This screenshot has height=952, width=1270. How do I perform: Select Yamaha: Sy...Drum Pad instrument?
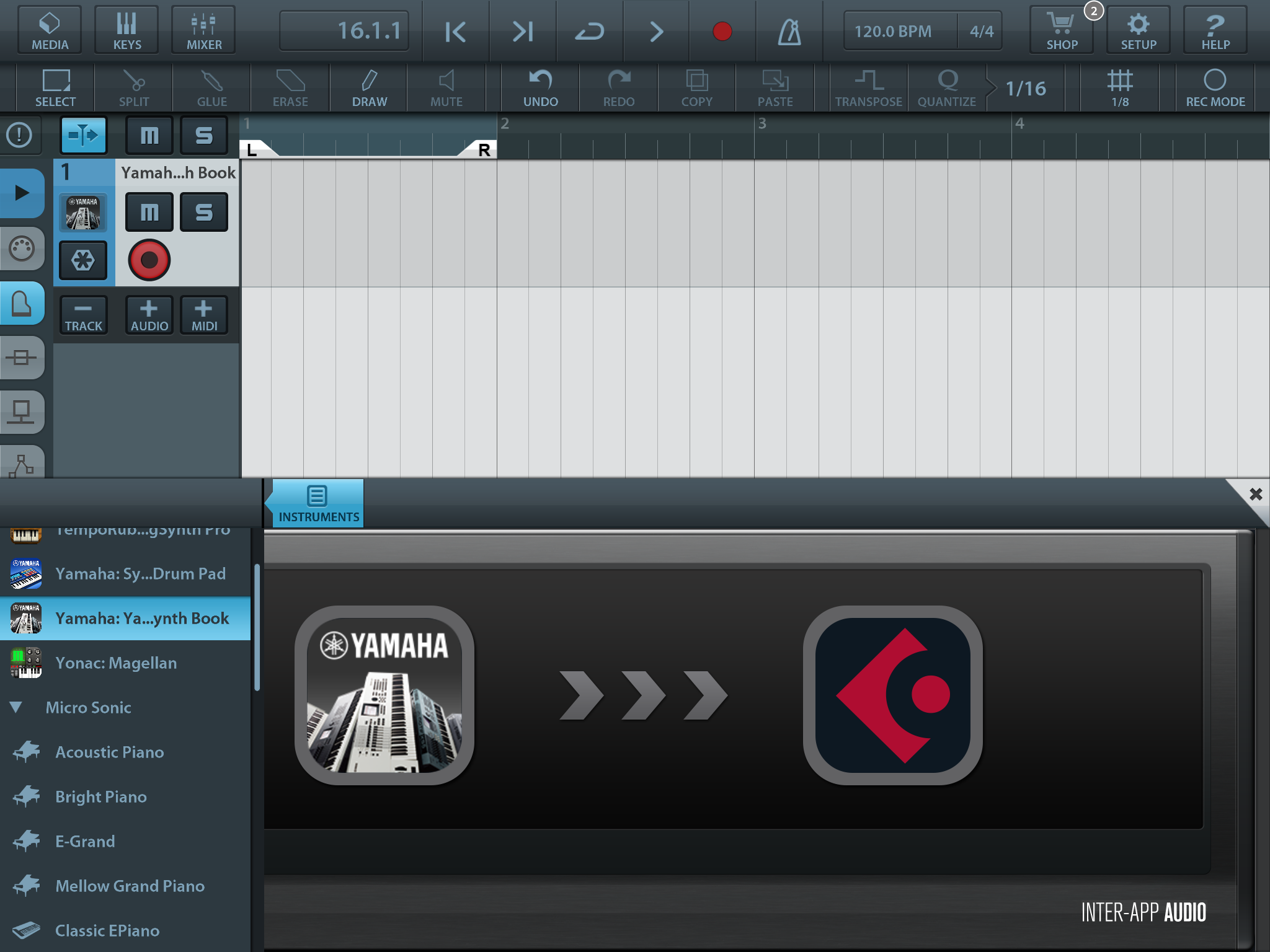point(125,574)
